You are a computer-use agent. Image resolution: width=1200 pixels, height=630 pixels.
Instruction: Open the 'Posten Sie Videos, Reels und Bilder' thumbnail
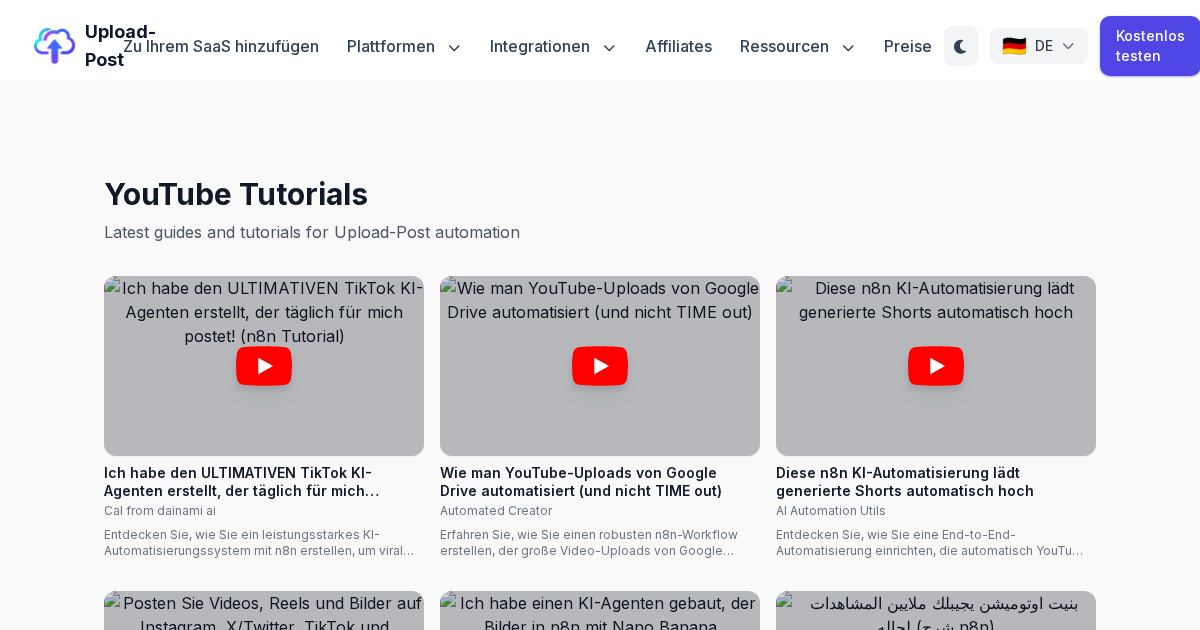point(264,611)
